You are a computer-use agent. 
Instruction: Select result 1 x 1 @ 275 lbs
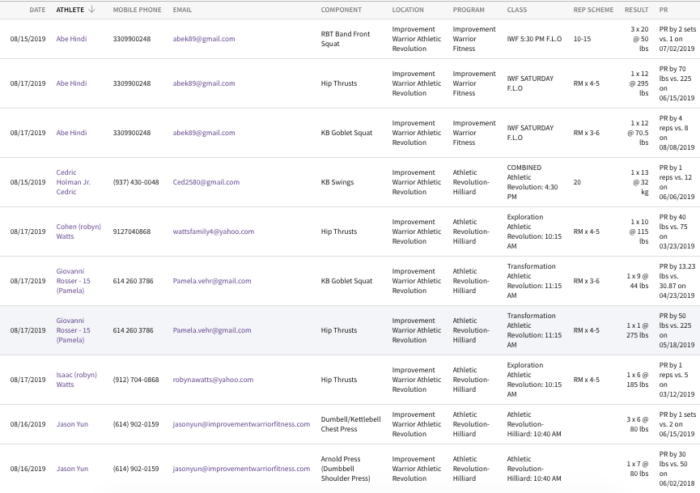[x=638, y=330]
